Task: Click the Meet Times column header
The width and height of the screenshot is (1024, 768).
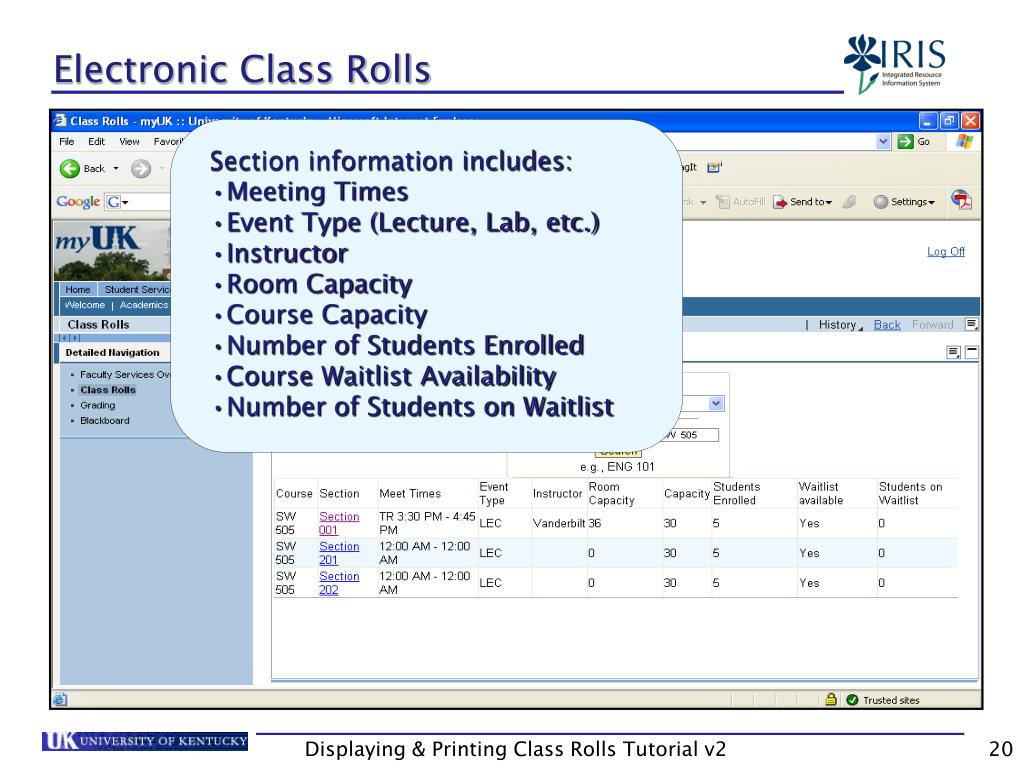Action: pos(410,494)
